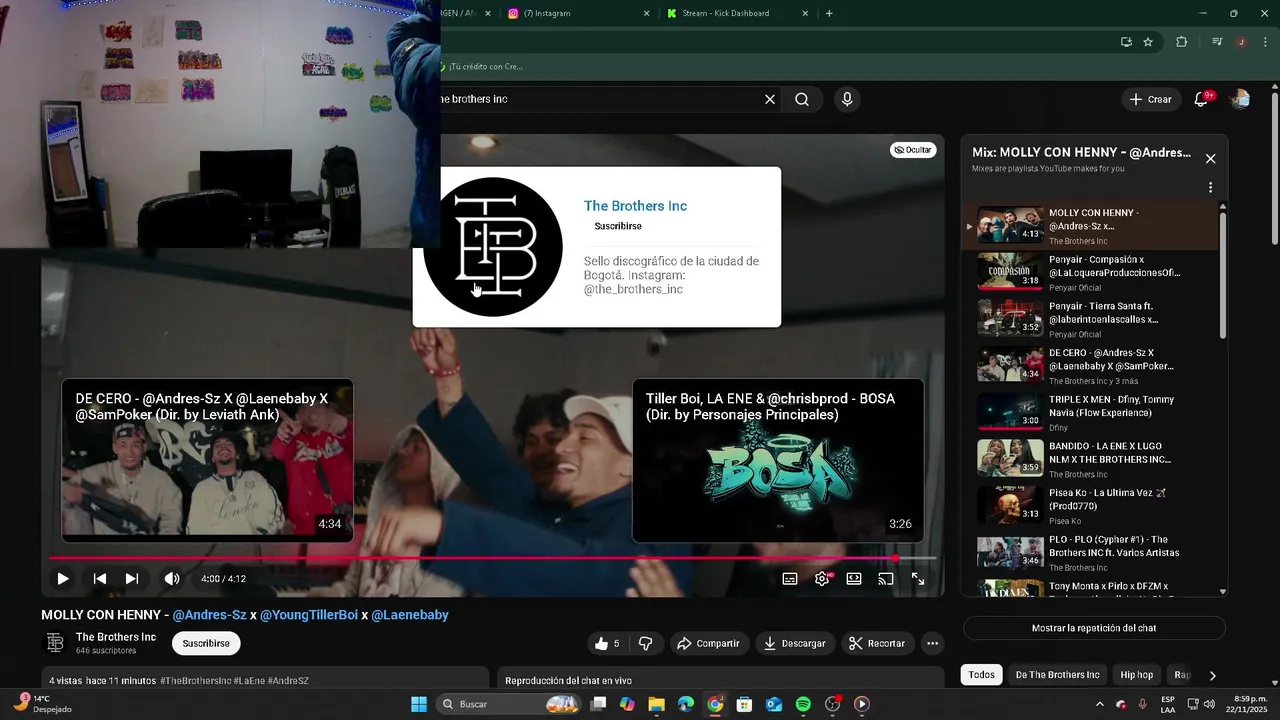Open Spotify from taskbar
Screen dimensions: 1280x720
(803, 704)
